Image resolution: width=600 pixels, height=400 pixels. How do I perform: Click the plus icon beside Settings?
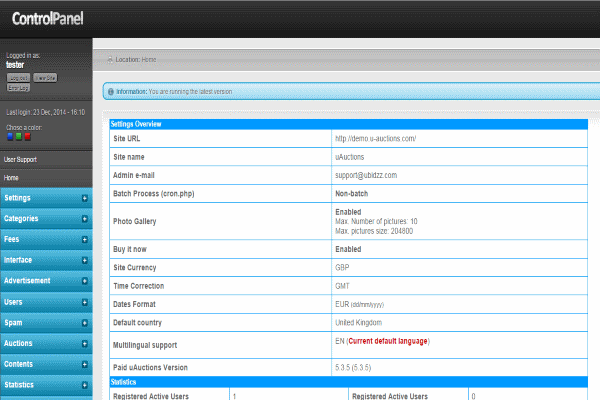[84, 198]
